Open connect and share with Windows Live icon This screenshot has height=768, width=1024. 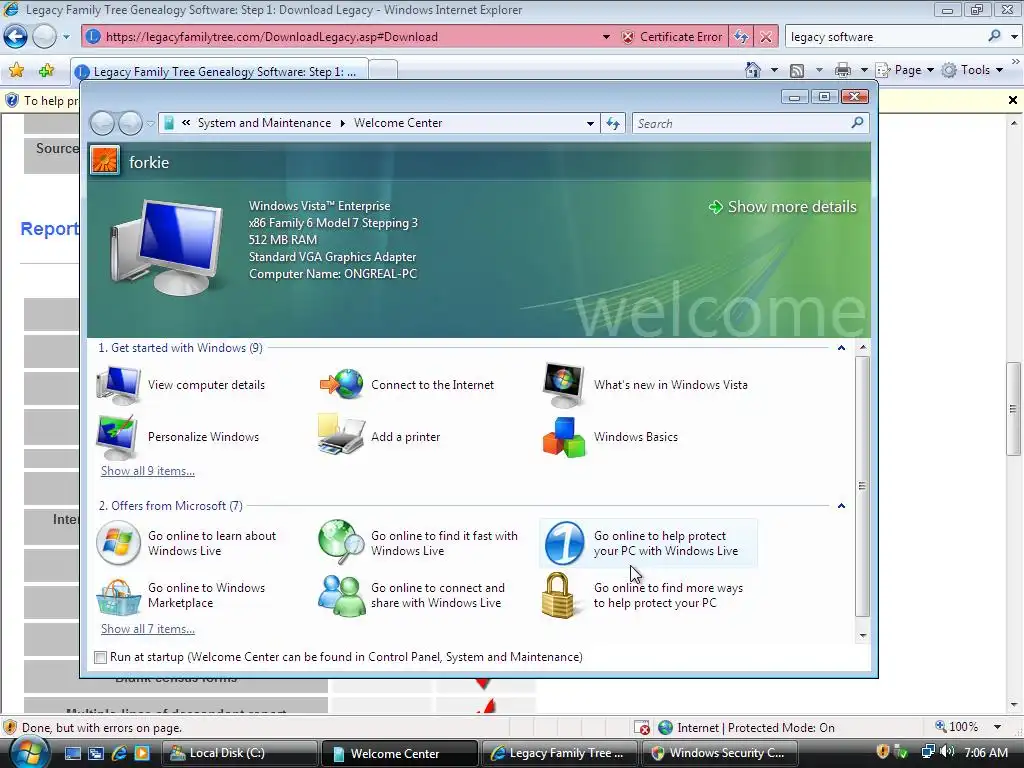coord(341,595)
